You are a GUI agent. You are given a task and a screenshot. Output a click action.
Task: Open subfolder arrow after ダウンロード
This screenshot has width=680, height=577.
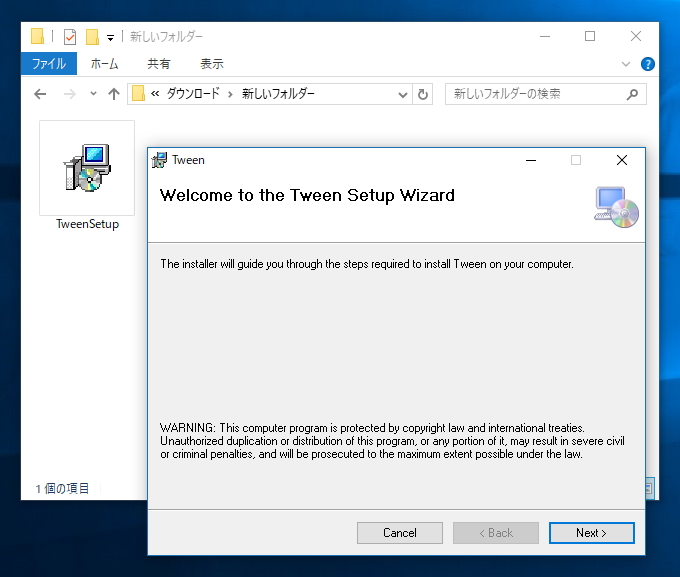point(230,94)
